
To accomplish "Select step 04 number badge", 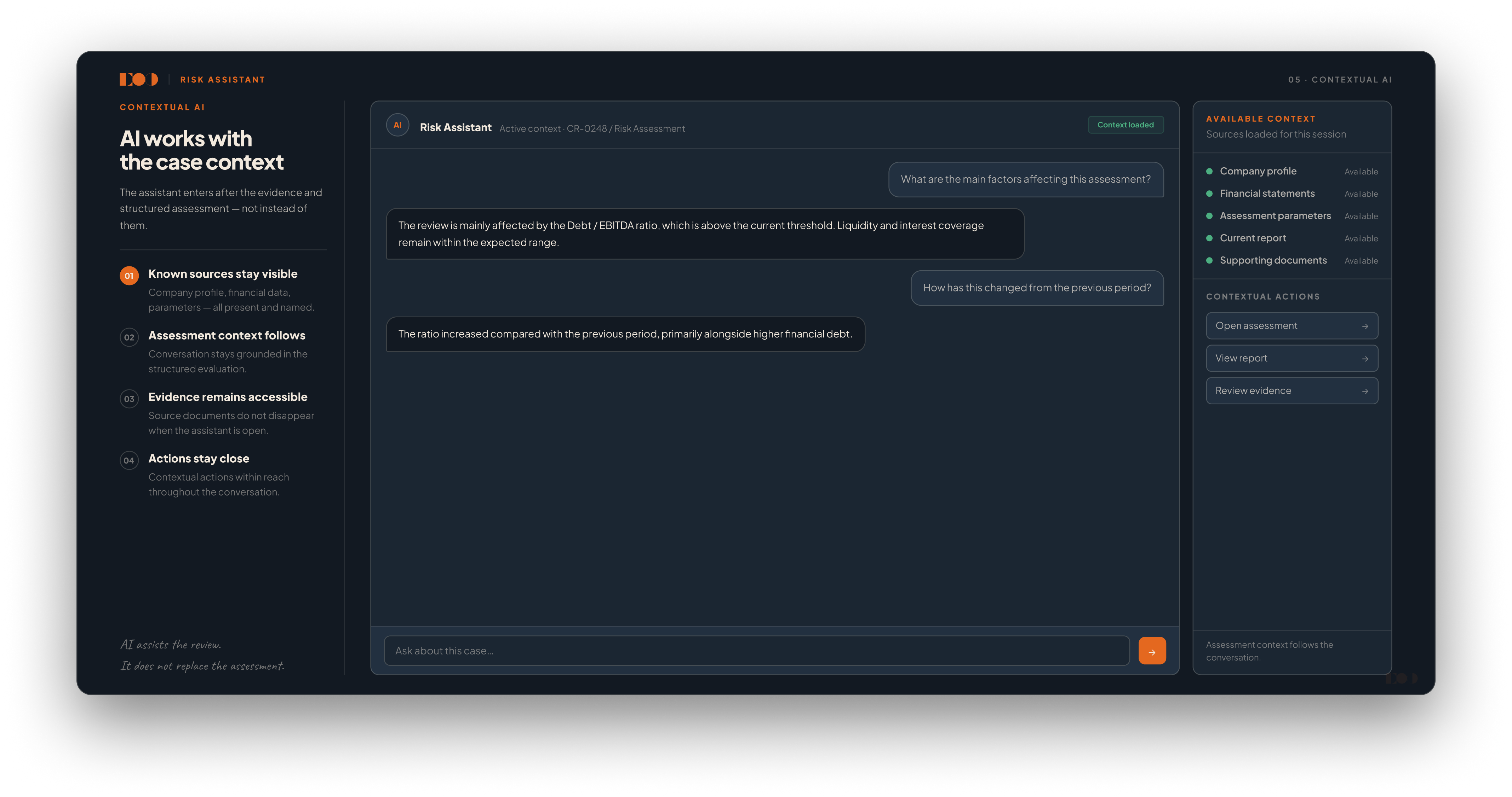I will tap(129, 460).
